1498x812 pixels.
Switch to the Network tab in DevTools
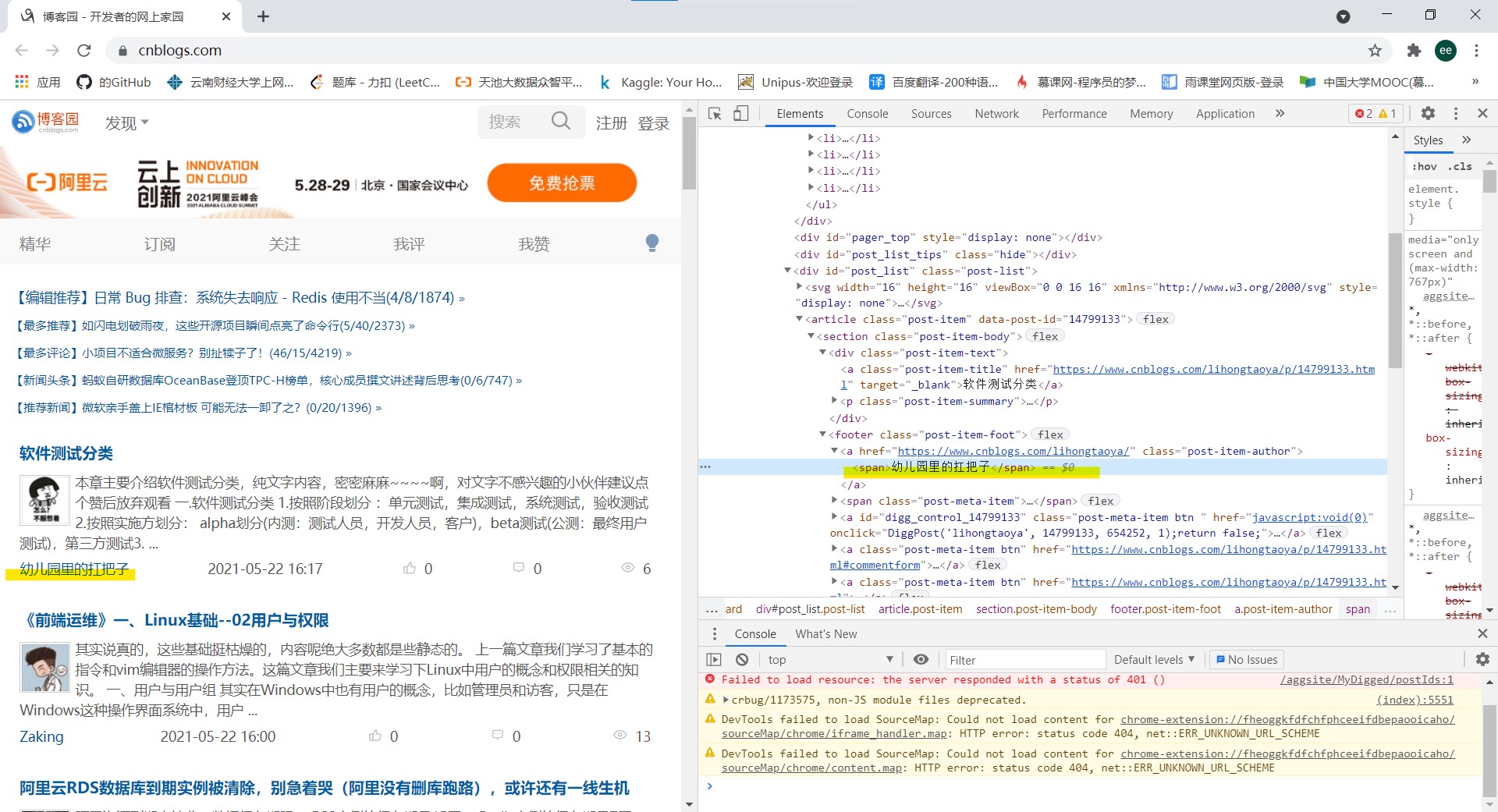pos(996,113)
